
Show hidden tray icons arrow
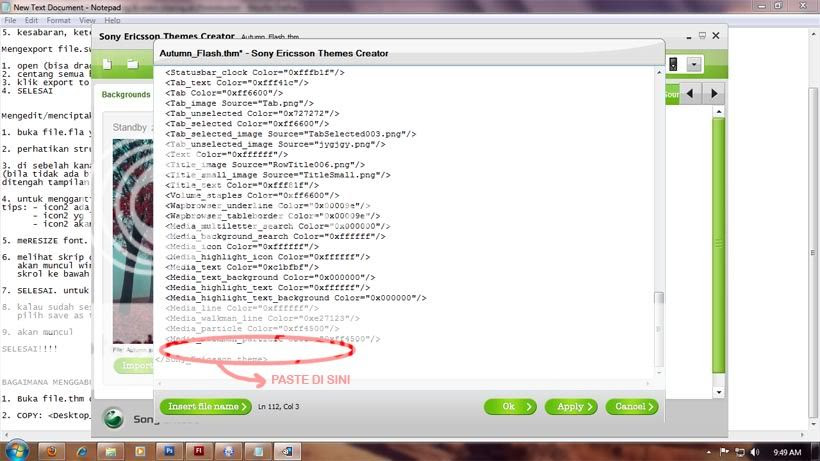point(709,452)
